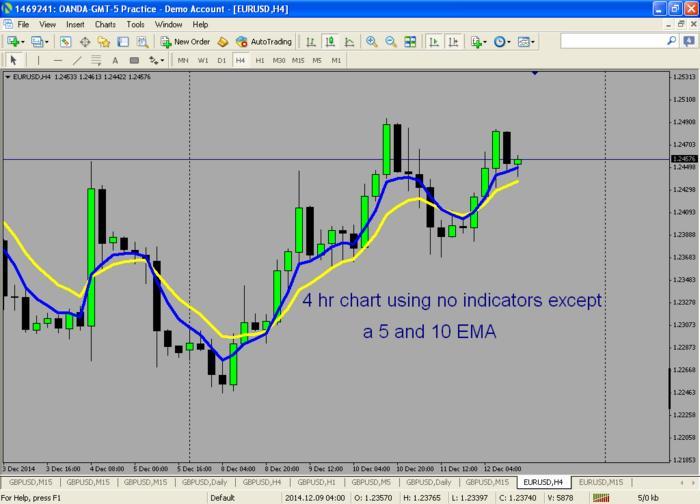Image resolution: width=700 pixels, height=504 pixels.
Task: Switch chart to candlesticks mode
Action: (330, 42)
